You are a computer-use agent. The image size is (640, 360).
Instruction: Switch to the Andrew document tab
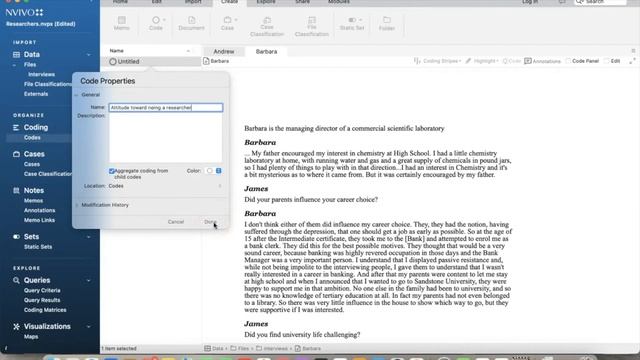224,51
